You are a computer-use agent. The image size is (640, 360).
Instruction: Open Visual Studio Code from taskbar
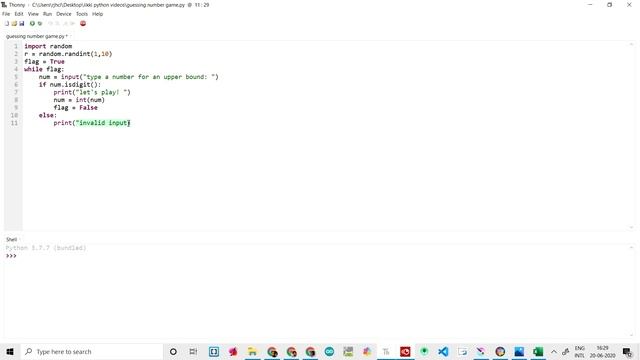click(443, 351)
